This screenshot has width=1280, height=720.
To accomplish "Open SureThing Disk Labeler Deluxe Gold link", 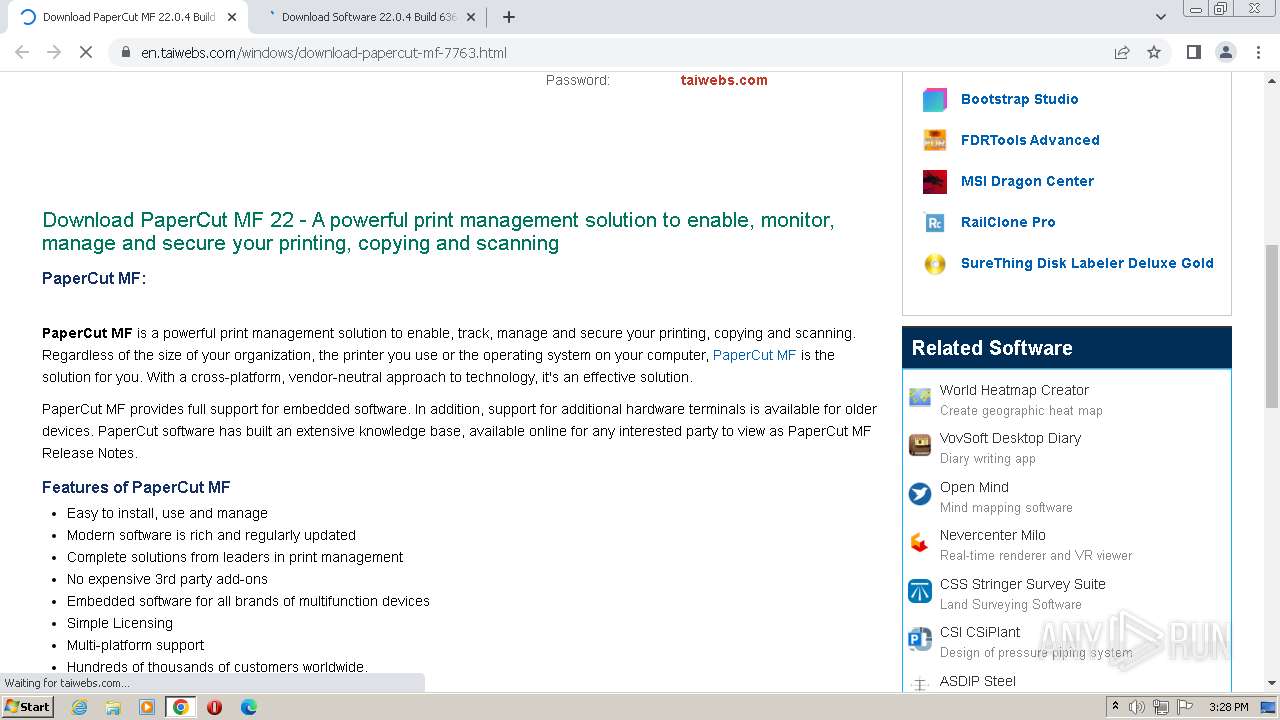I will point(1087,263).
